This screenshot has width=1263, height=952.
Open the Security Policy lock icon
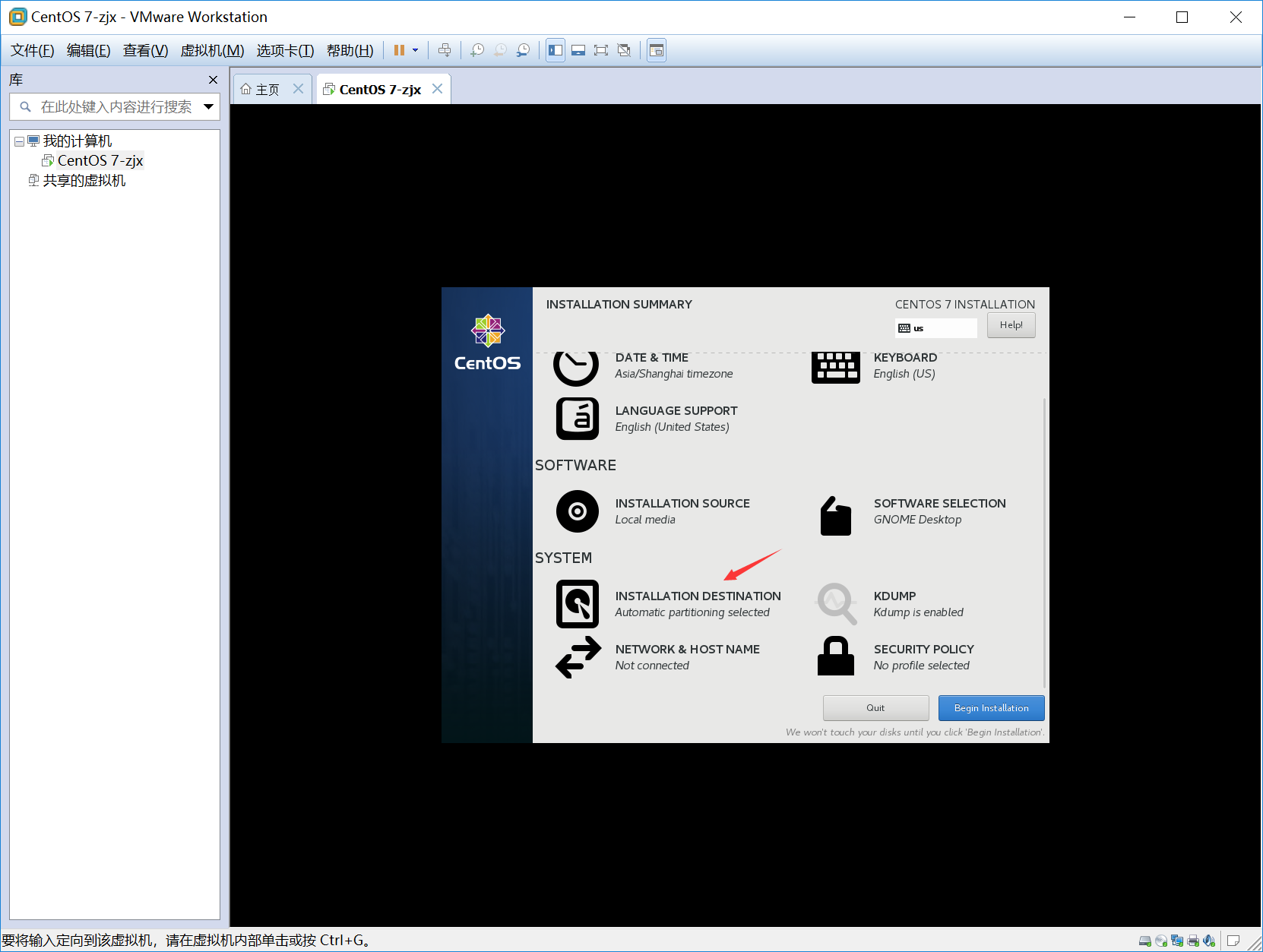point(836,656)
